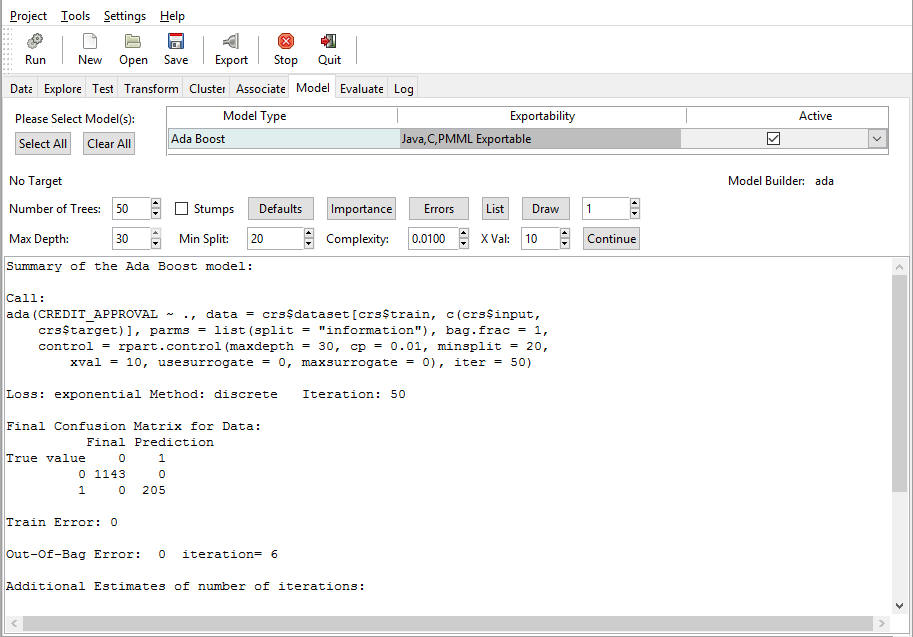Increase the Draw tree number with up arrow
Image resolution: width=913 pixels, height=637 pixels.
(635, 203)
